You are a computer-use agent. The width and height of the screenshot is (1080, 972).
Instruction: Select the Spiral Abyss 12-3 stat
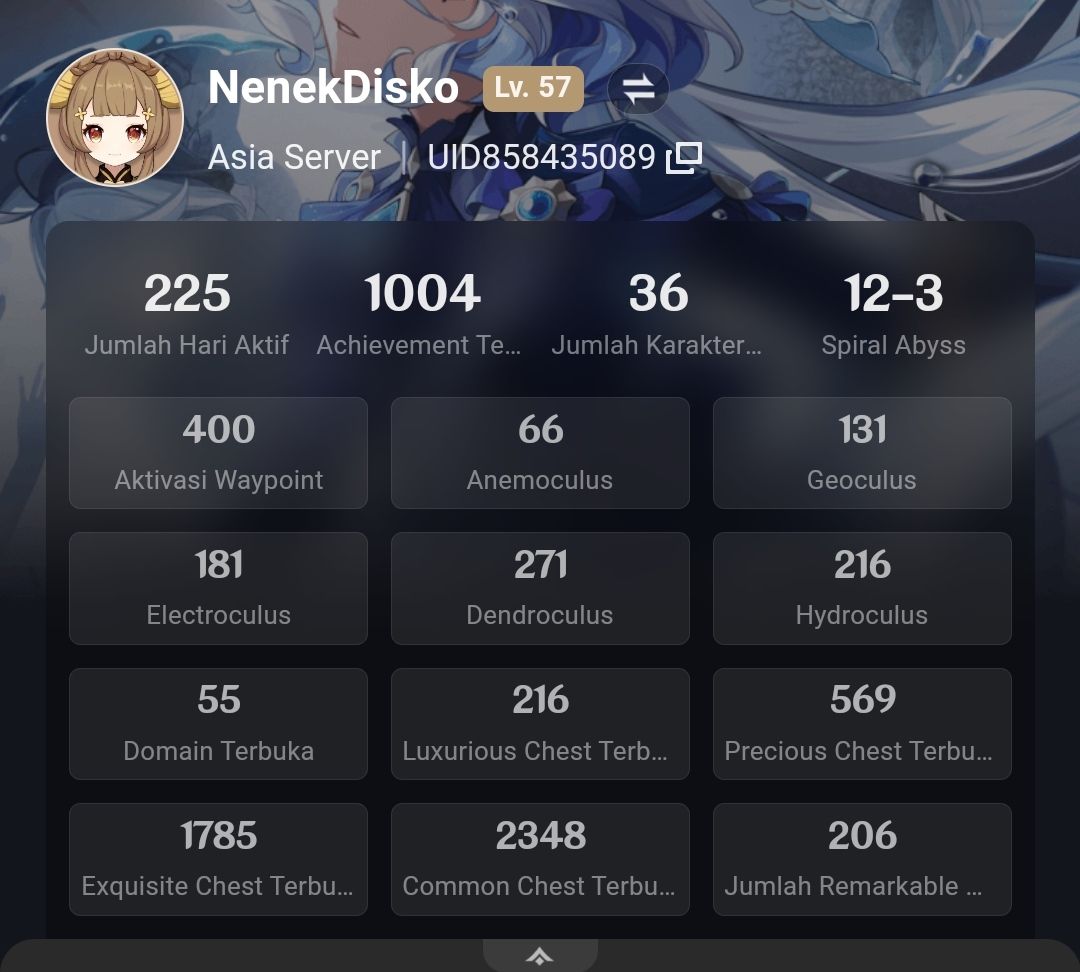(x=893, y=313)
